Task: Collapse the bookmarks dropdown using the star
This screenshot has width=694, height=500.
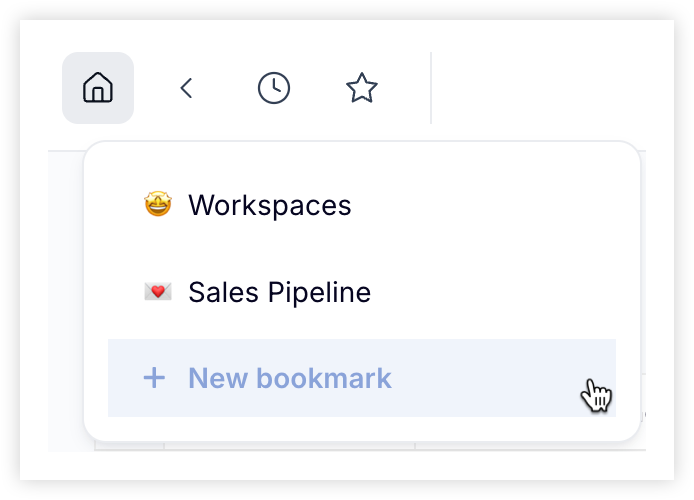Action: click(362, 88)
